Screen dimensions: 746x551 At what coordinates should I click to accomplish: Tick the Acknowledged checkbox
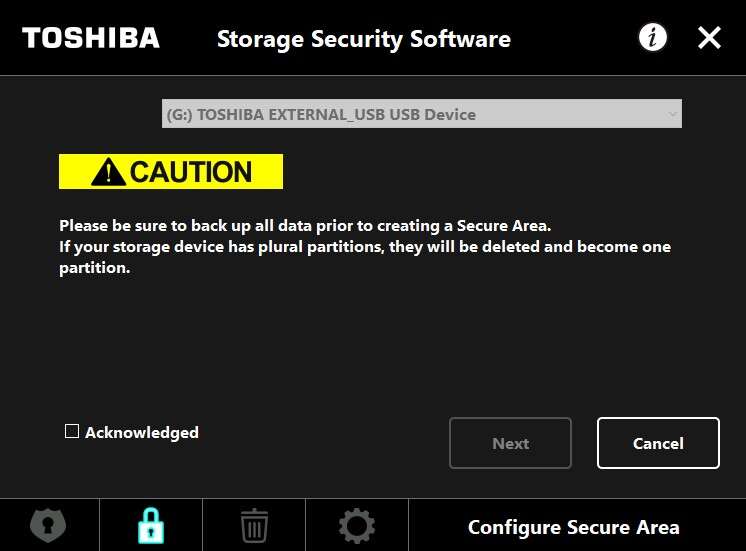72,431
